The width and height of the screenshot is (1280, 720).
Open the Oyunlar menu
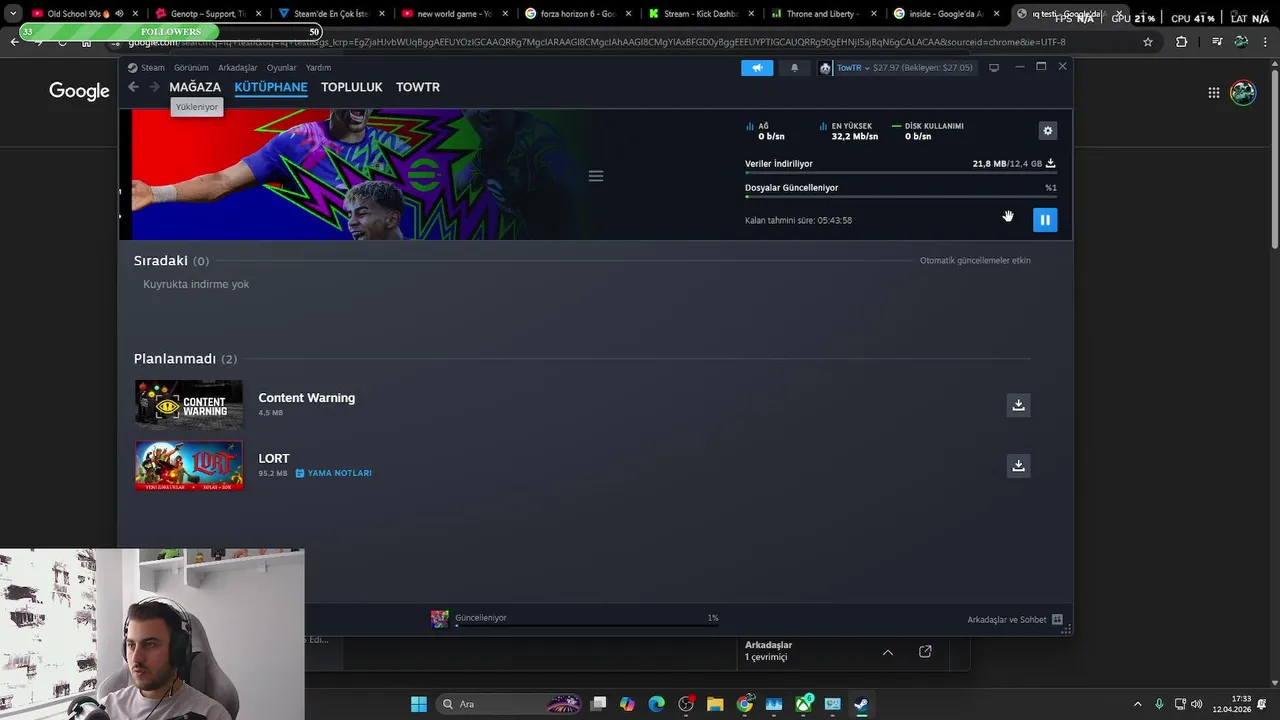coord(282,68)
